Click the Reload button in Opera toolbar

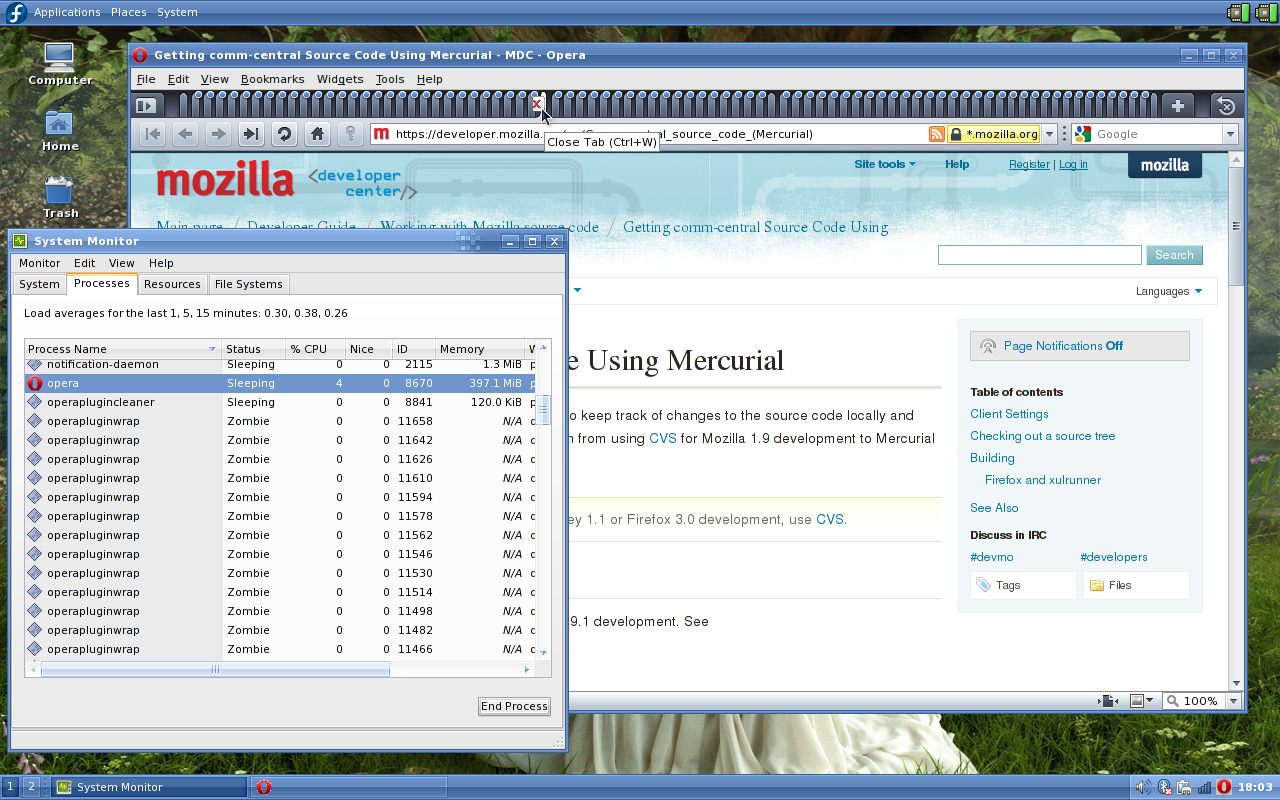pyautogui.click(x=284, y=134)
